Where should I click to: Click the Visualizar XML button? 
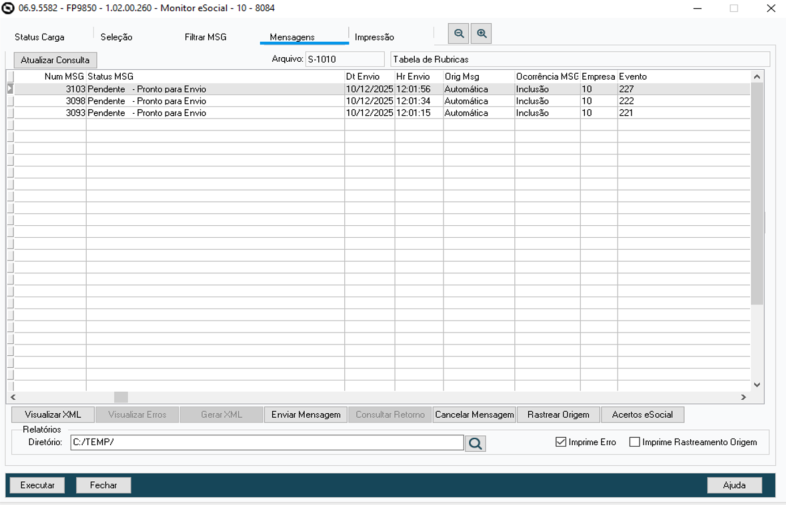[x=53, y=415]
